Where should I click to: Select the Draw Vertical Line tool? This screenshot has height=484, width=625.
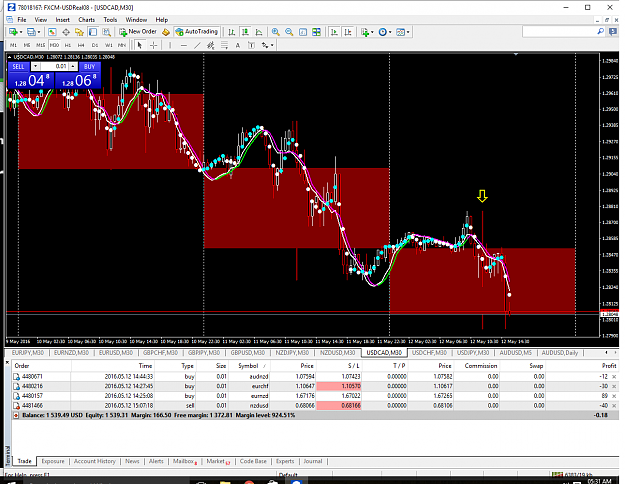click(170, 45)
